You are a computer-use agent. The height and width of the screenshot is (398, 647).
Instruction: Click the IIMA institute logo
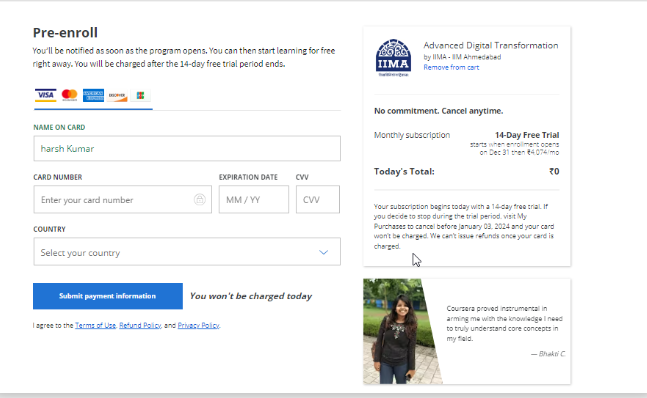393,58
